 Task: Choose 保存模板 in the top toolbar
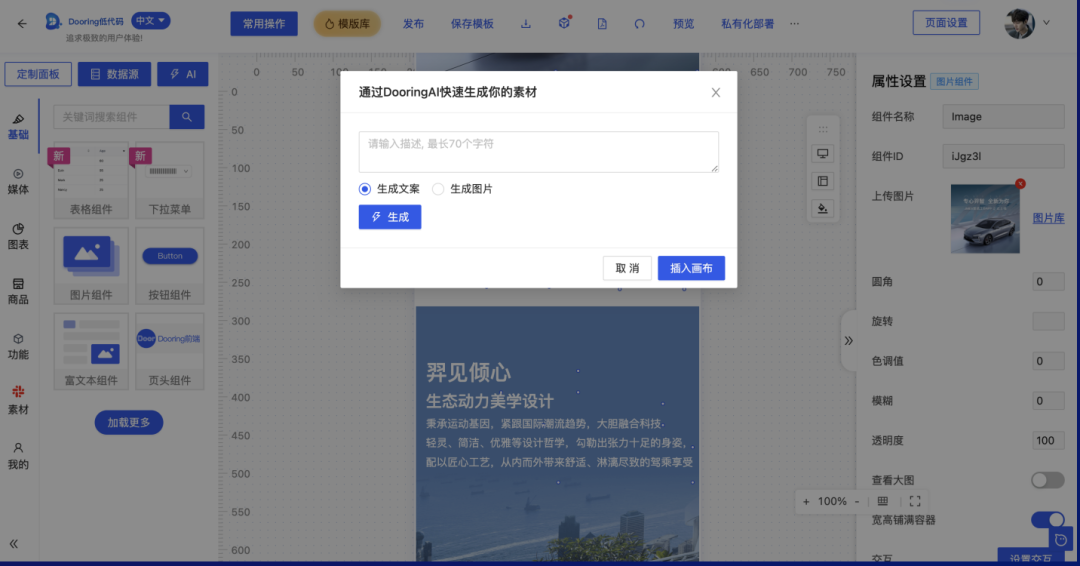(472, 23)
